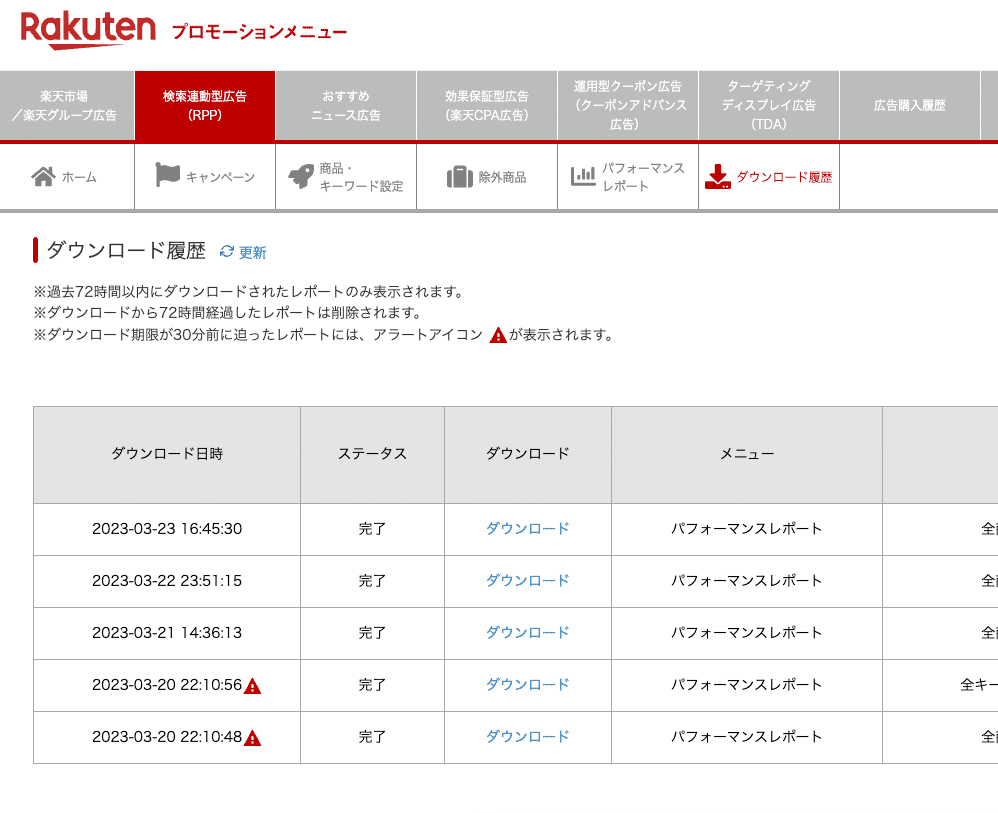Click the refresh arrows icon beside 更新

click(x=227, y=251)
